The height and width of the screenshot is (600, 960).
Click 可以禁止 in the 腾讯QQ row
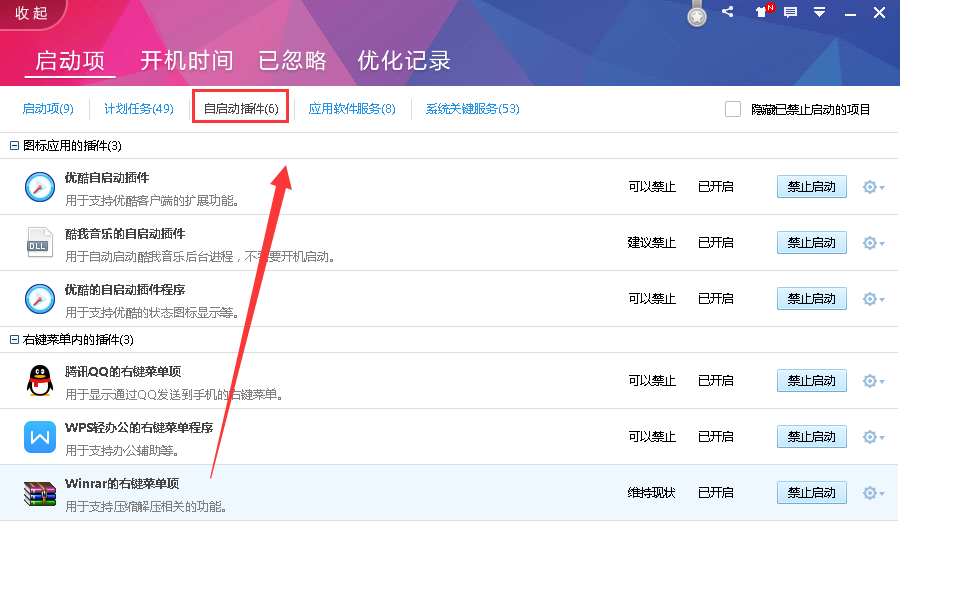coord(652,381)
